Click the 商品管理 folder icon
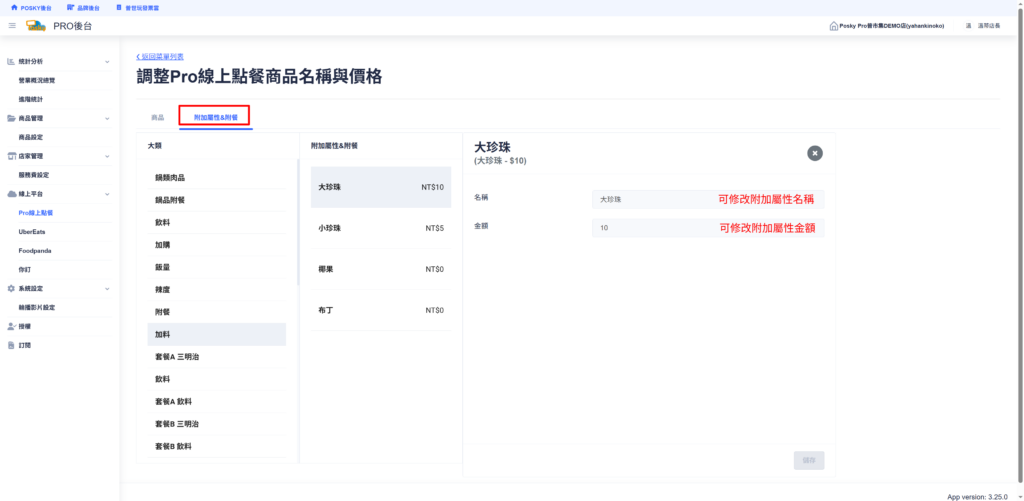Viewport: 1024px width, 501px height. tap(11, 118)
